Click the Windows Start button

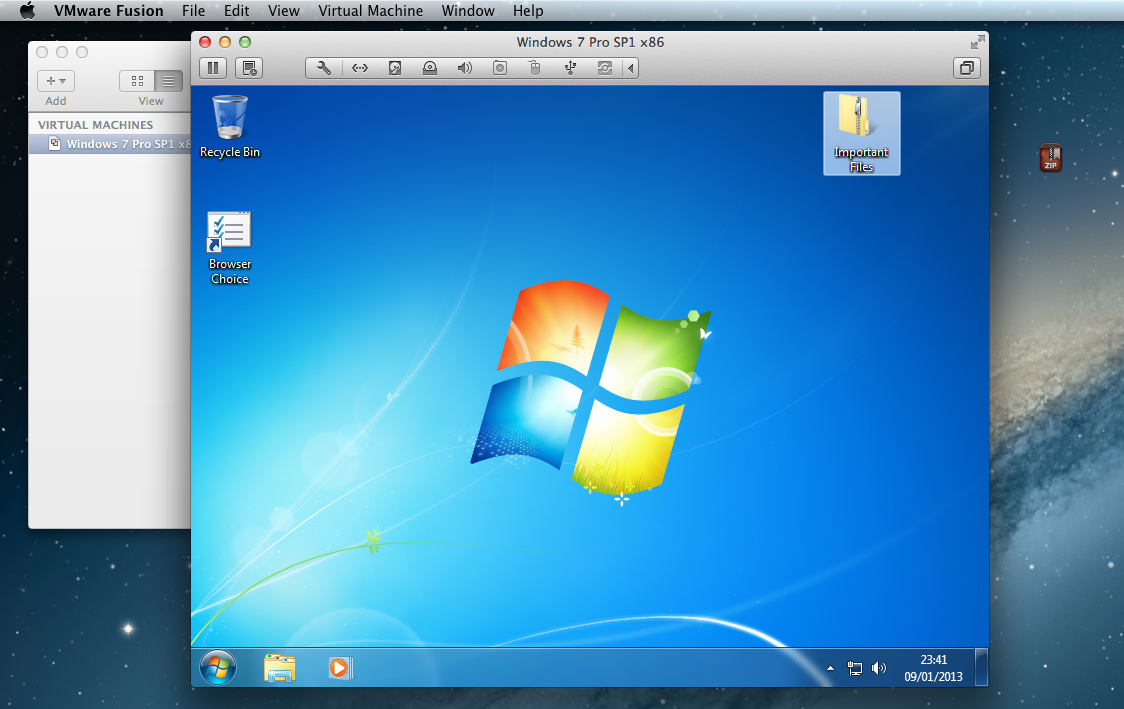(x=218, y=667)
